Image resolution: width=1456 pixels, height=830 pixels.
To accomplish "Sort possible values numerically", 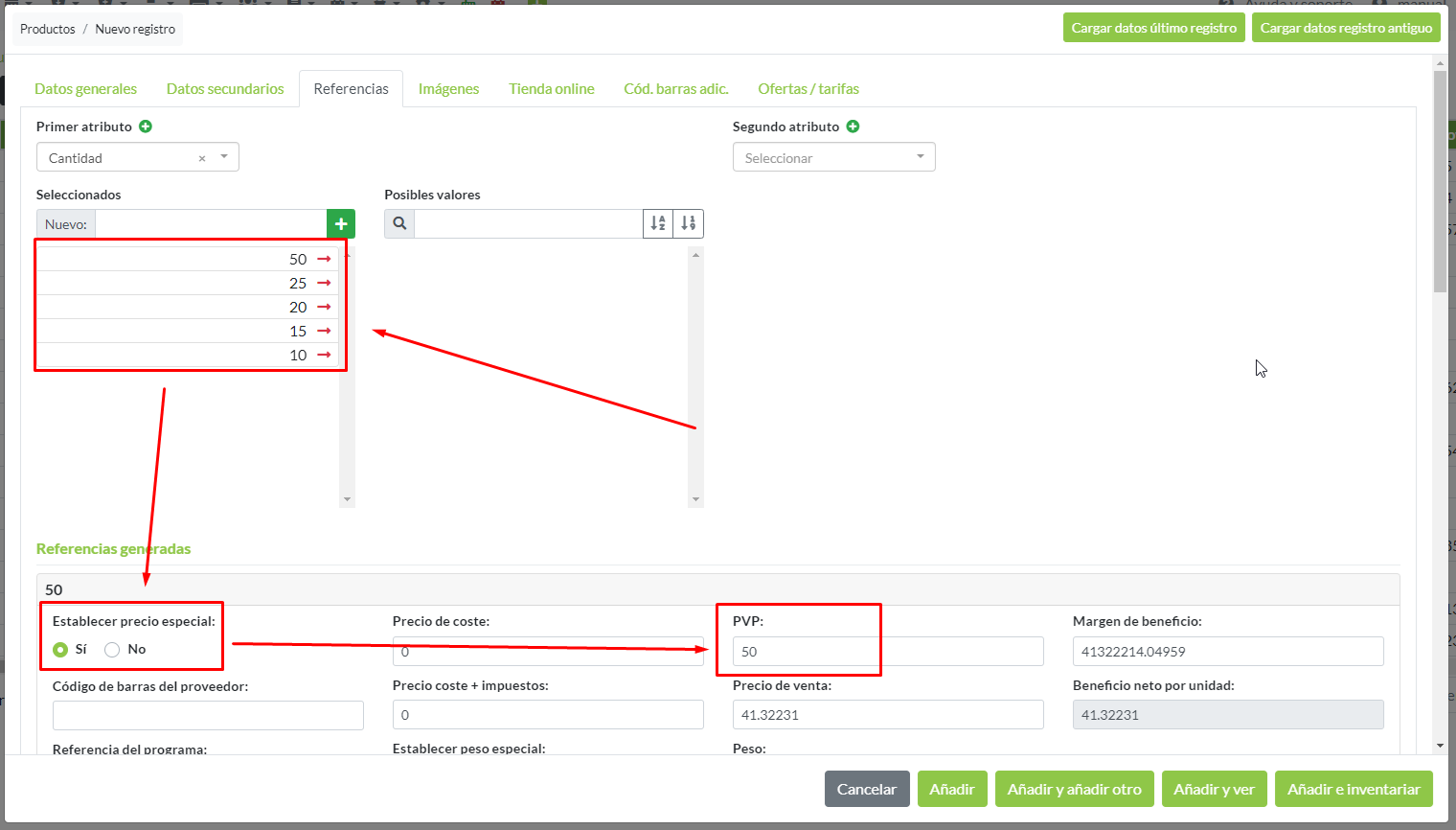I will click(689, 224).
